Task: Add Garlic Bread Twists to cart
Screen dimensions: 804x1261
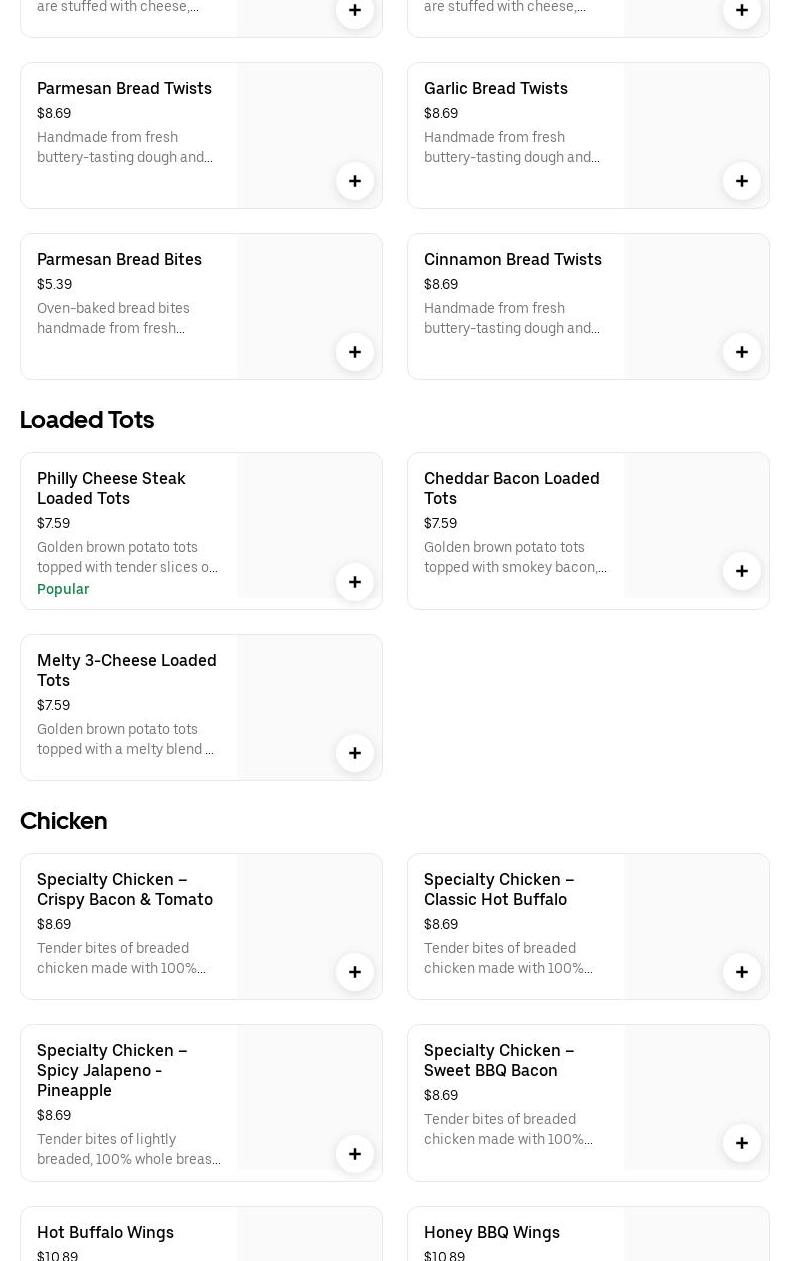Action: (742, 181)
